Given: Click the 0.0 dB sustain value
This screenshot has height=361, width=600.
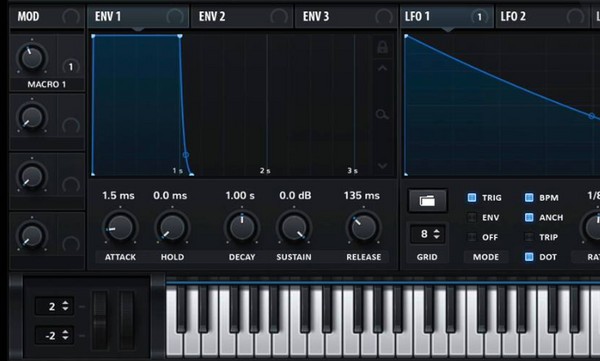Looking at the screenshot, I should 295,196.
